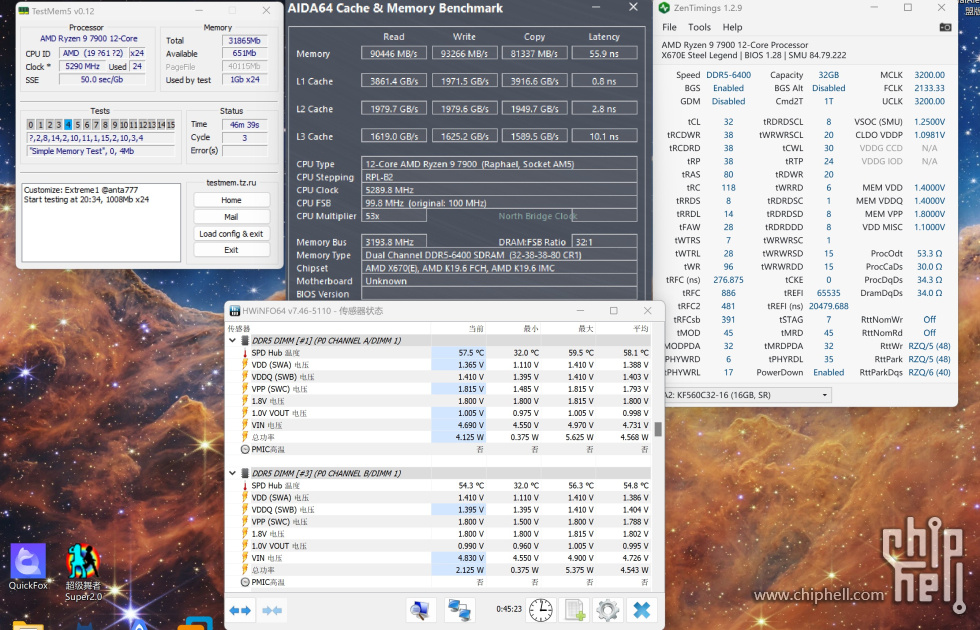Click the clock icon in HWiNFO64 toolbar
Viewport: 980px width, 630px height.
coord(541,609)
